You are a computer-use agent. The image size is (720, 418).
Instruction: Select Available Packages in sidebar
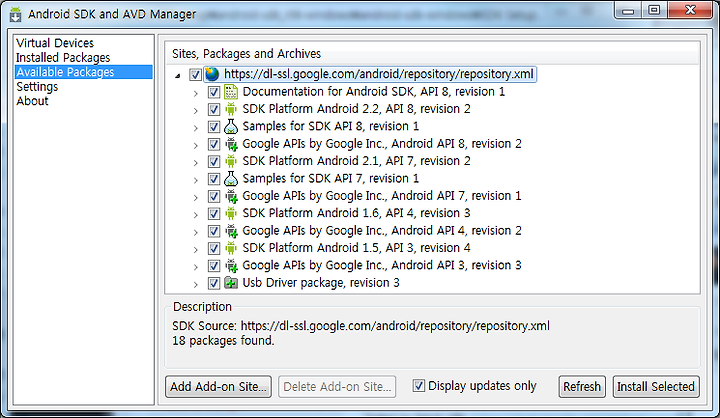coord(84,72)
